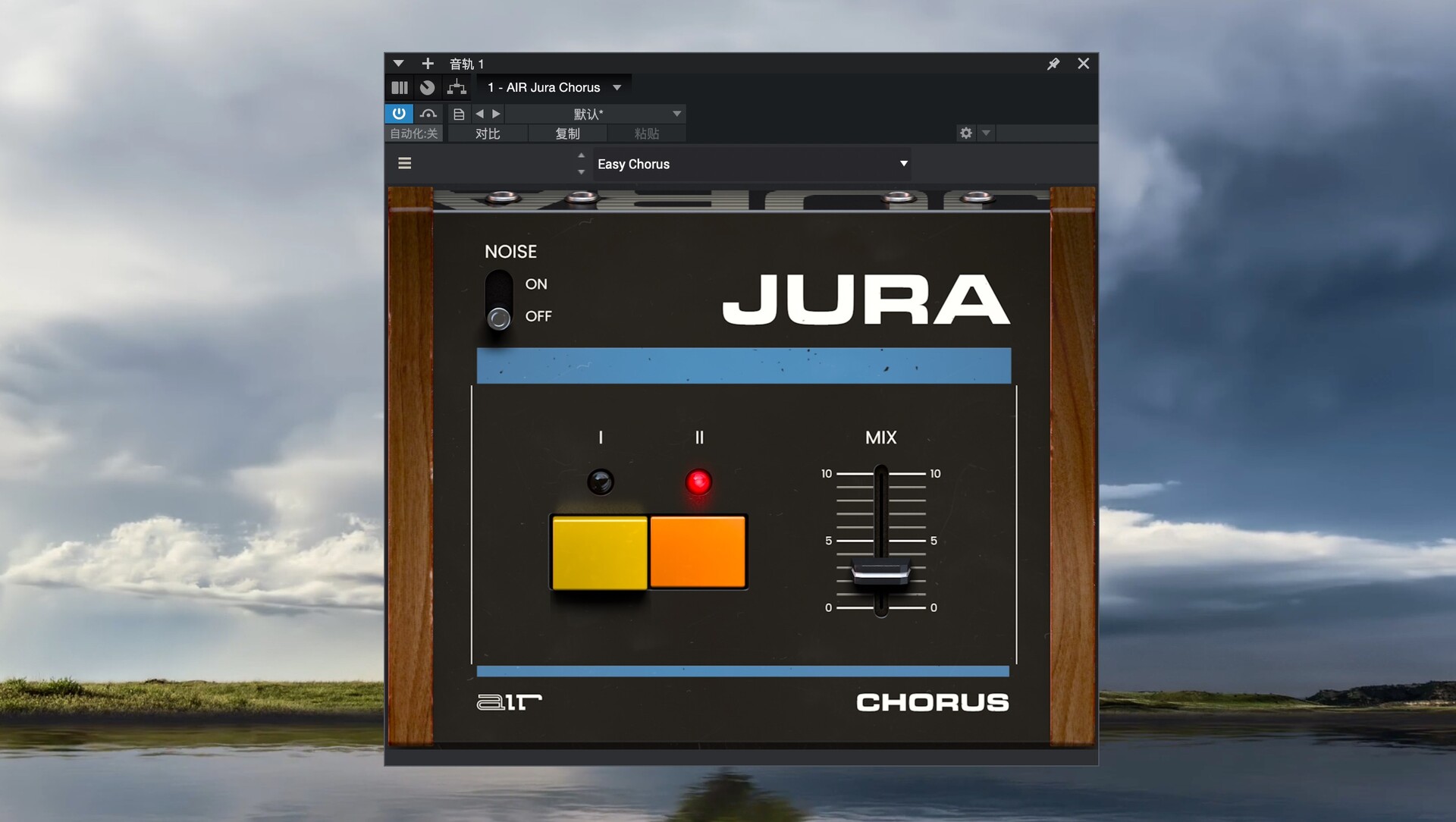Click the 对比 compare button

tap(488, 133)
